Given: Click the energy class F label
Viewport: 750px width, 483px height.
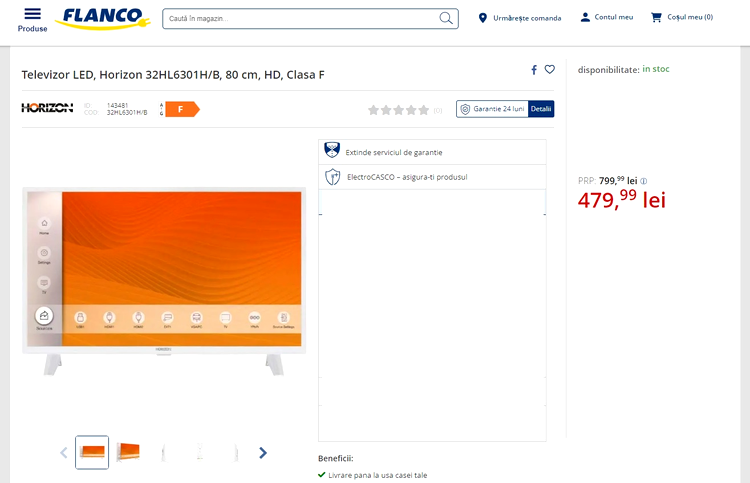Looking at the screenshot, I should pos(182,109).
